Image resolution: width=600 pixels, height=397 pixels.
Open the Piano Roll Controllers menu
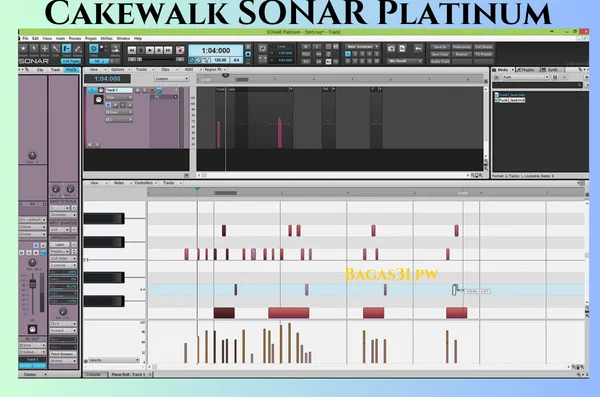tap(145, 183)
